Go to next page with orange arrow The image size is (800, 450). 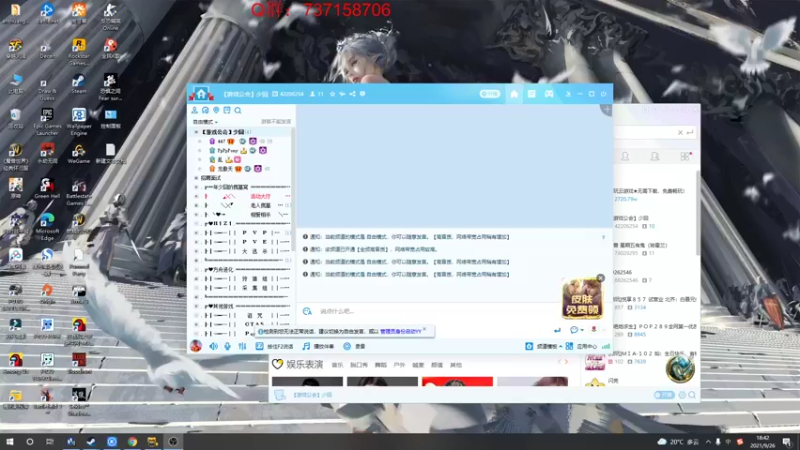point(566,362)
